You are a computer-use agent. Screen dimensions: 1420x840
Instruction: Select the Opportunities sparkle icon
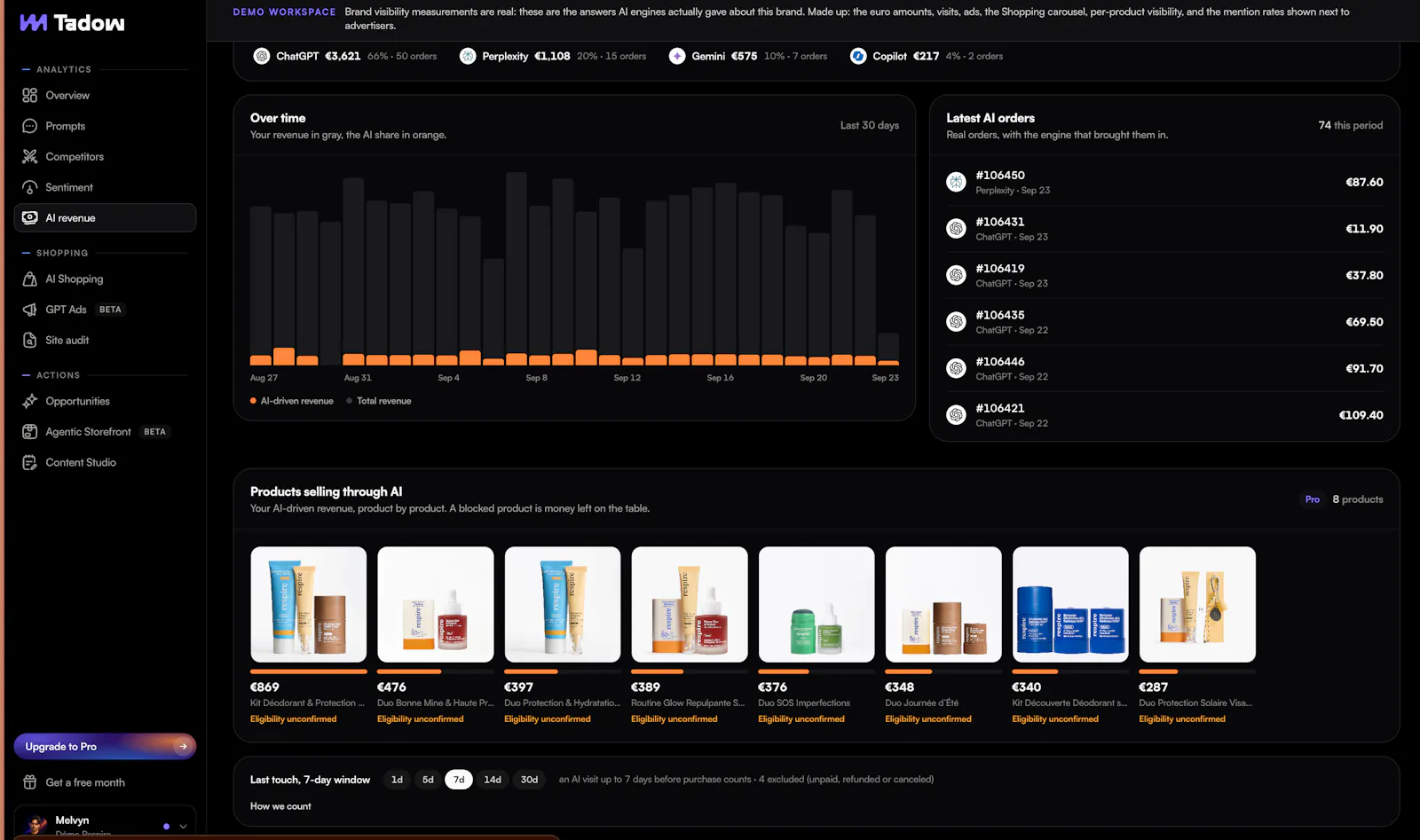click(29, 401)
